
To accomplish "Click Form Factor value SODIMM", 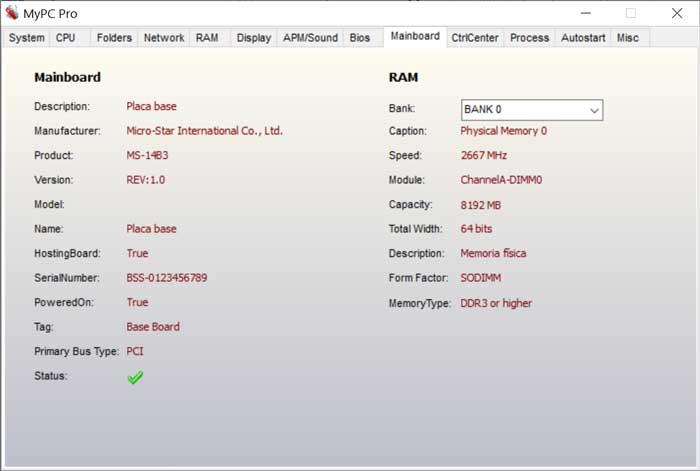I will [481, 278].
